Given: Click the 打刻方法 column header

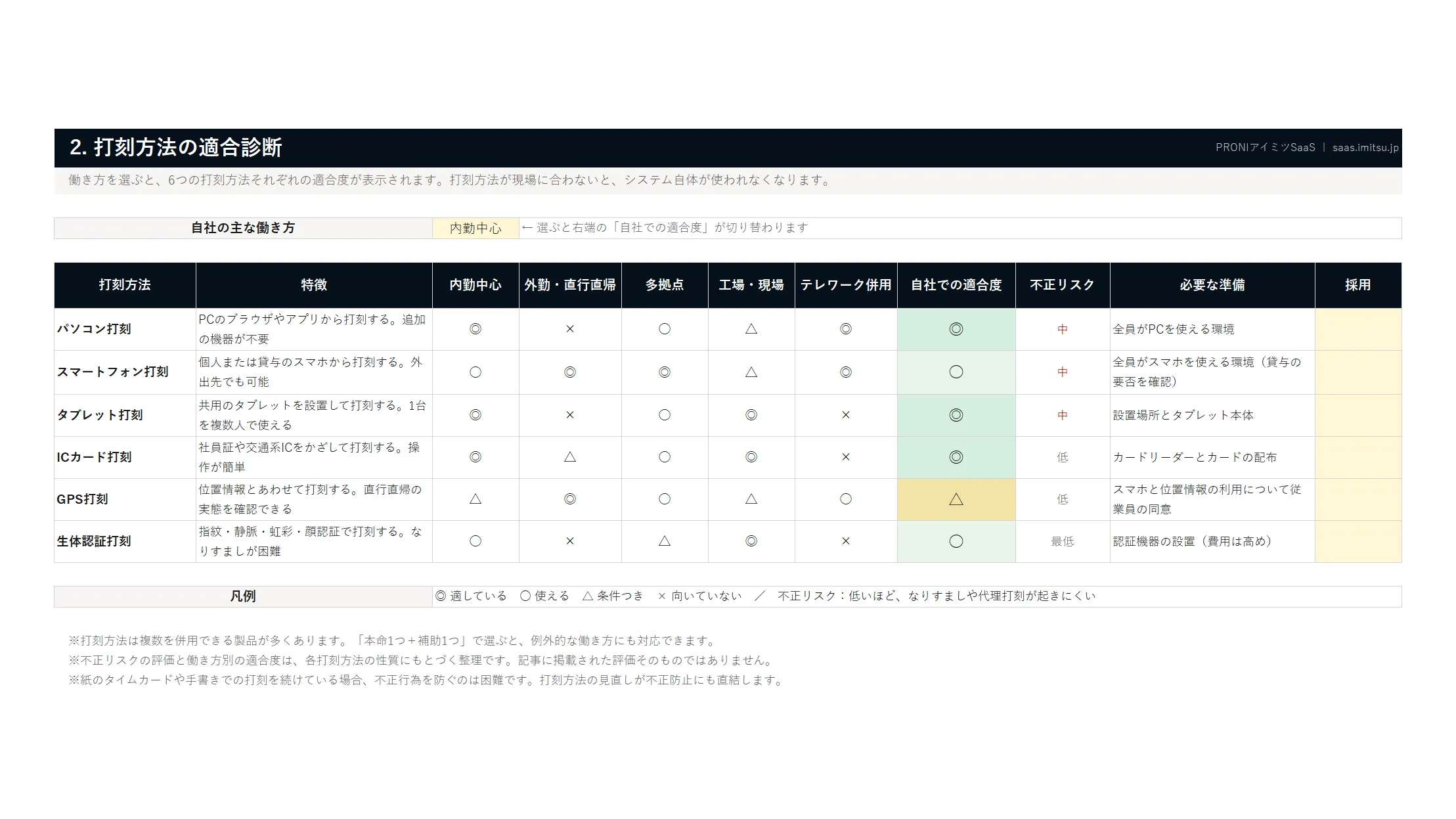Looking at the screenshot, I should tap(125, 285).
